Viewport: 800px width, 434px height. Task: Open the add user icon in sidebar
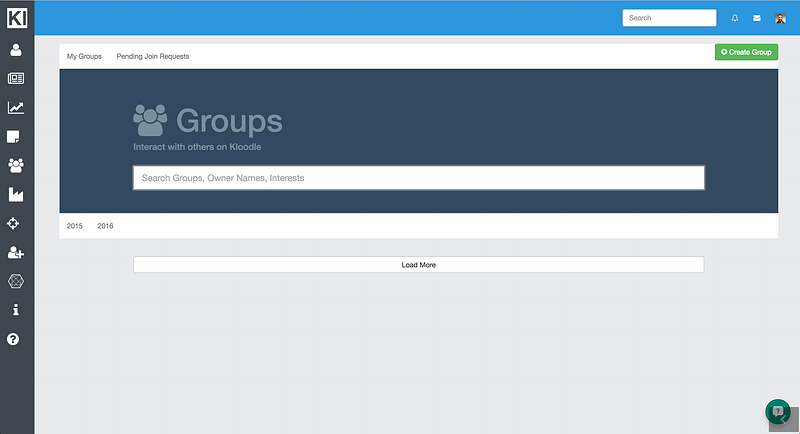pos(16,252)
